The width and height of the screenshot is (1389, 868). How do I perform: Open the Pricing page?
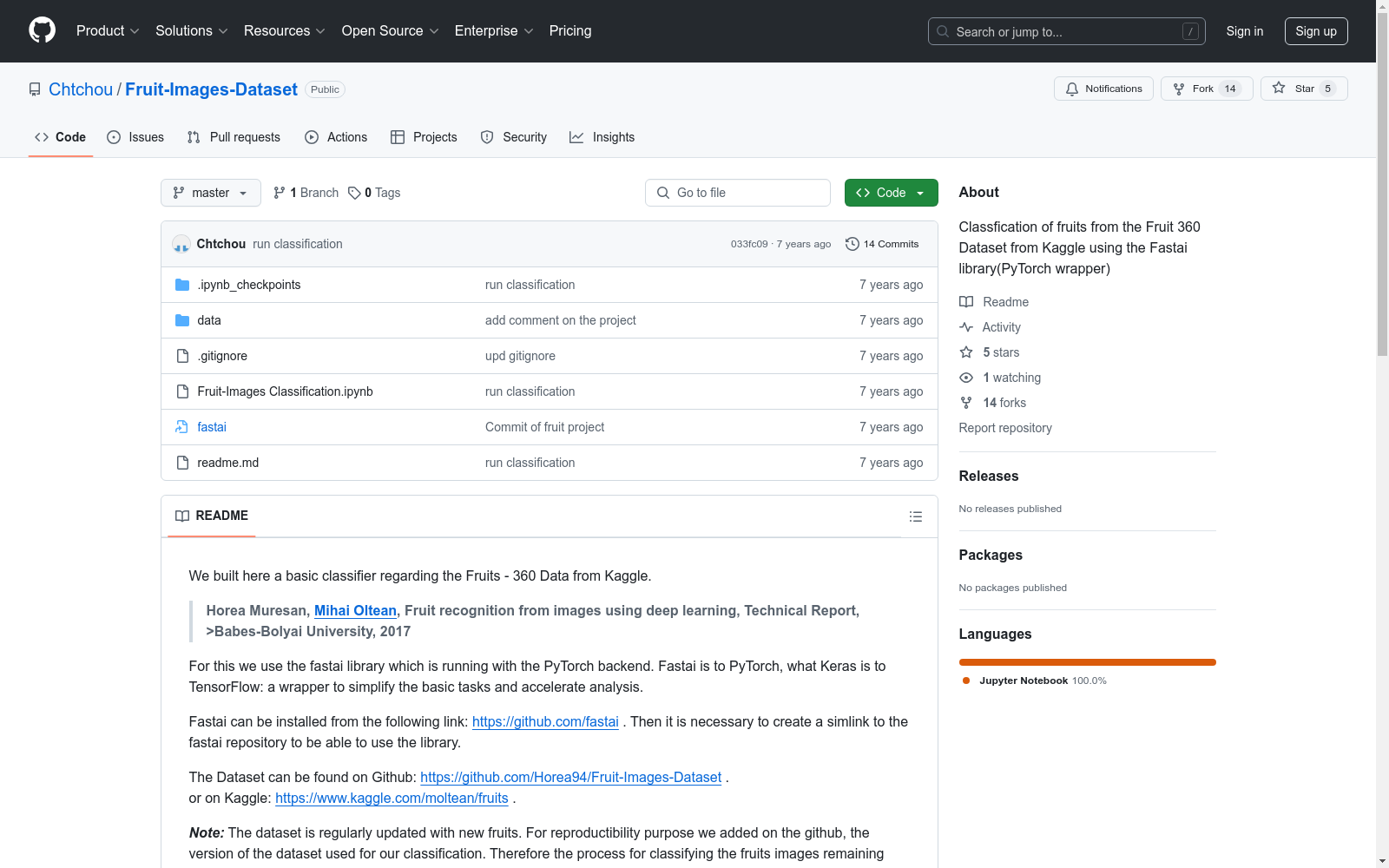point(570,31)
